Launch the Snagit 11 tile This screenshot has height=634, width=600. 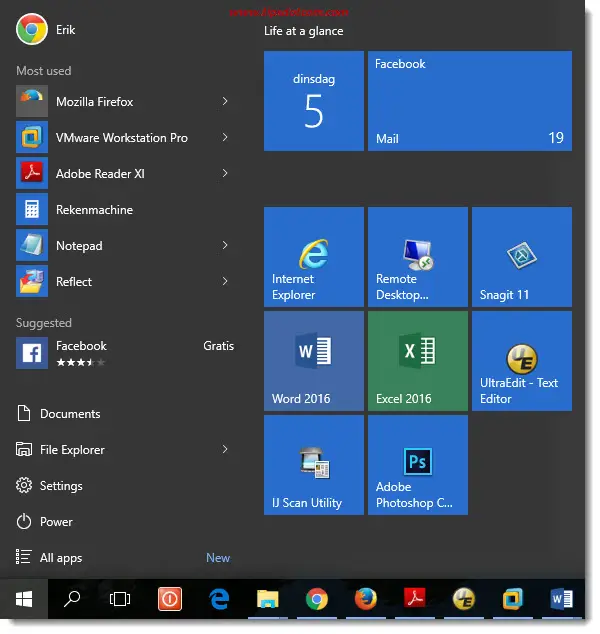(522, 257)
